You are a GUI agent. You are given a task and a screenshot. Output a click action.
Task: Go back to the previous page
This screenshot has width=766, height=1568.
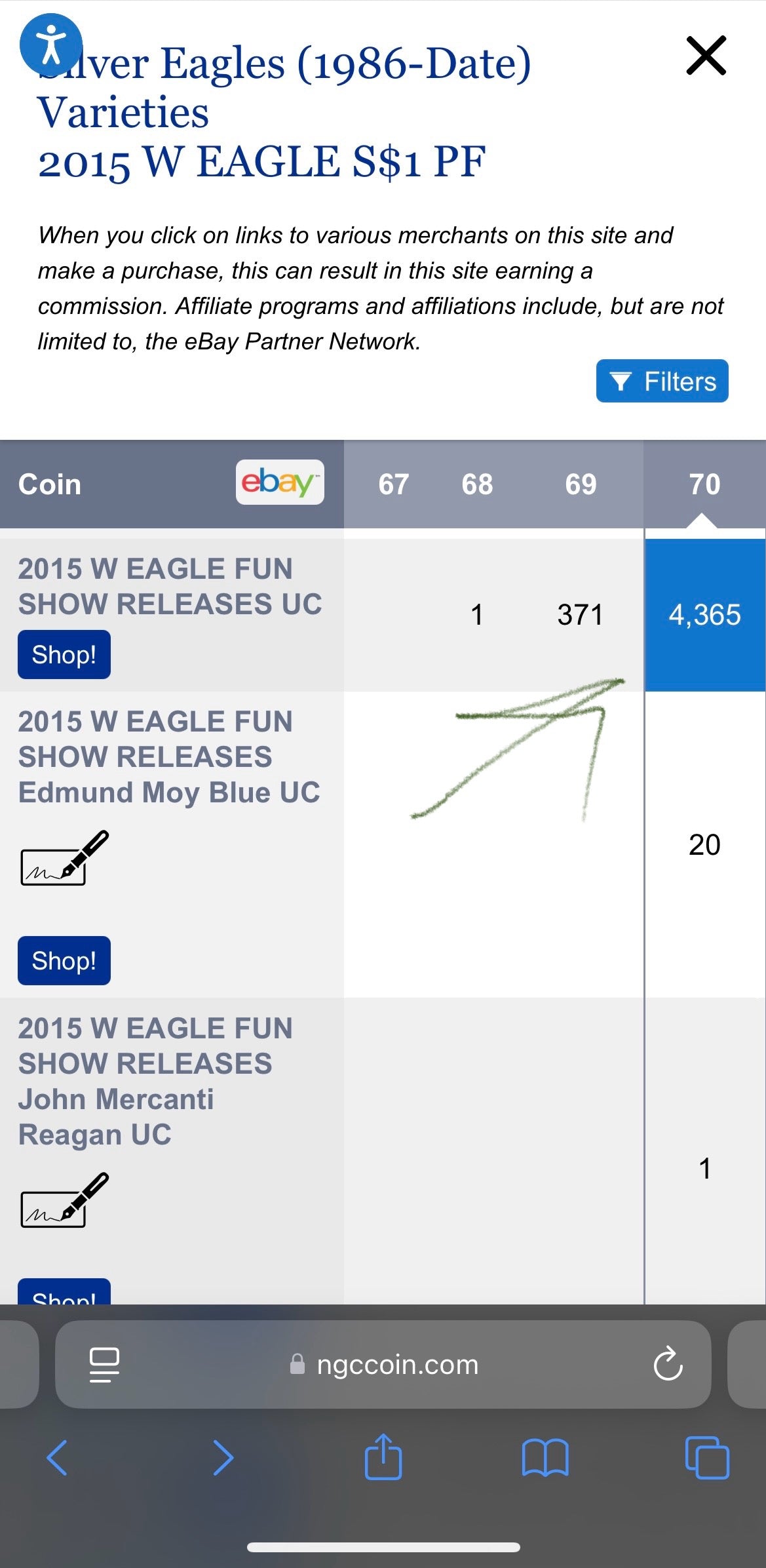(x=57, y=1458)
